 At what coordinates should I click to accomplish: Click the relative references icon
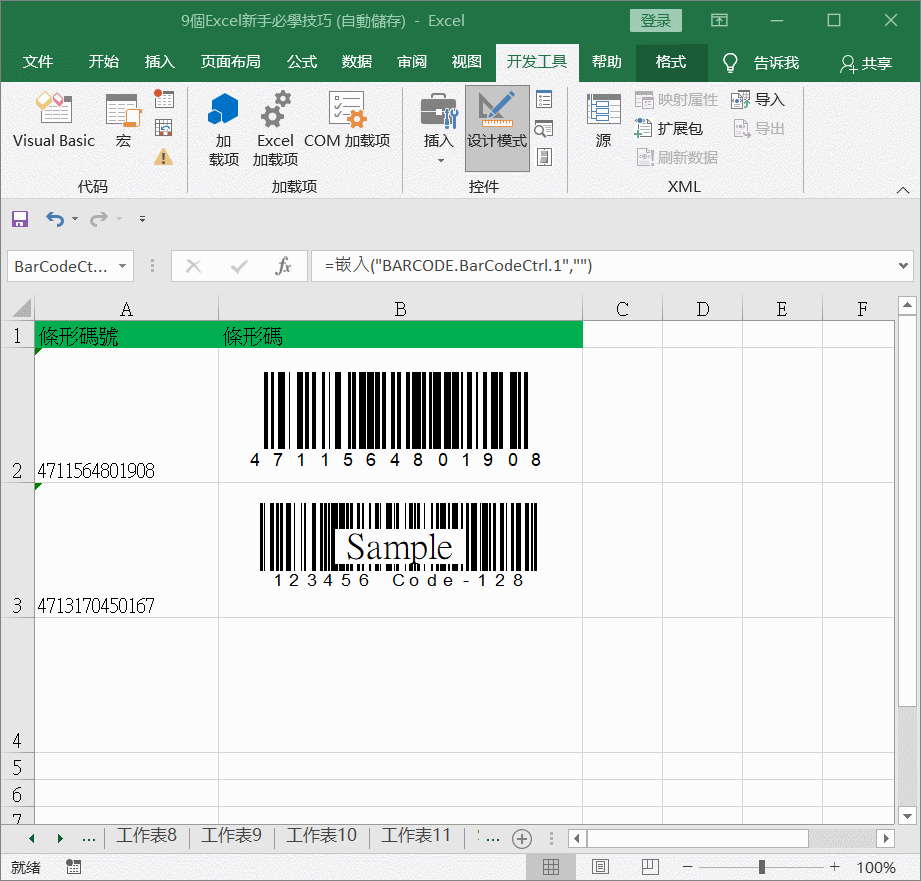164,127
